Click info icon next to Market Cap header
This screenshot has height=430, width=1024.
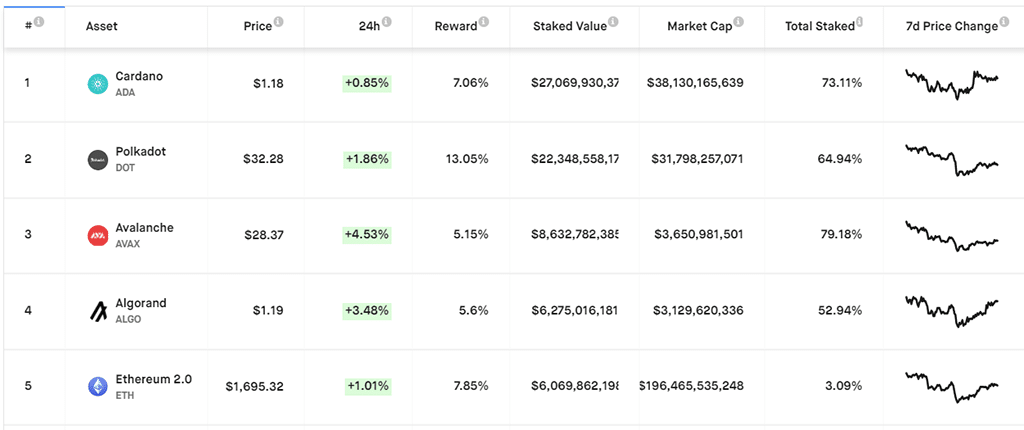(739, 22)
